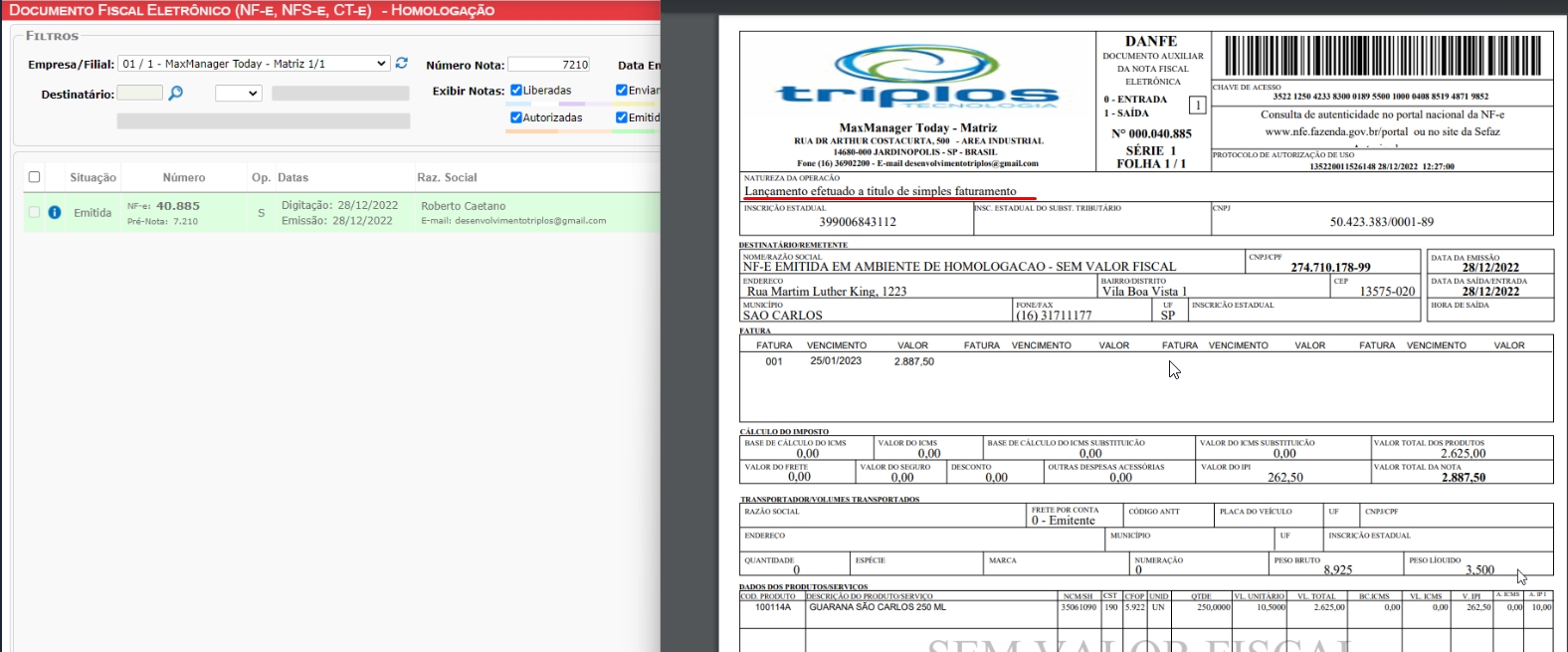The width and height of the screenshot is (1568, 652).
Task: Click the fatura vencimento 25/01/2023
Action: tap(836, 361)
